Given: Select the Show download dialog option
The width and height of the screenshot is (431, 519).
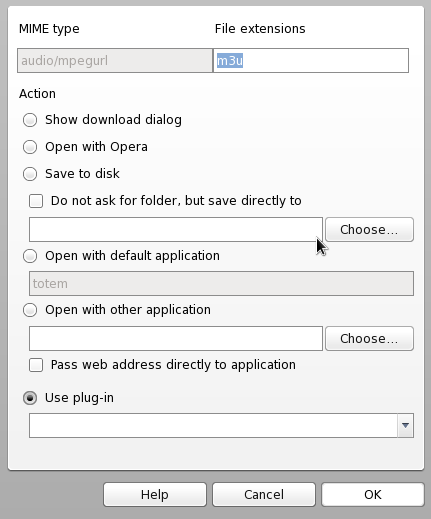Looking at the screenshot, I should pos(30,120).
